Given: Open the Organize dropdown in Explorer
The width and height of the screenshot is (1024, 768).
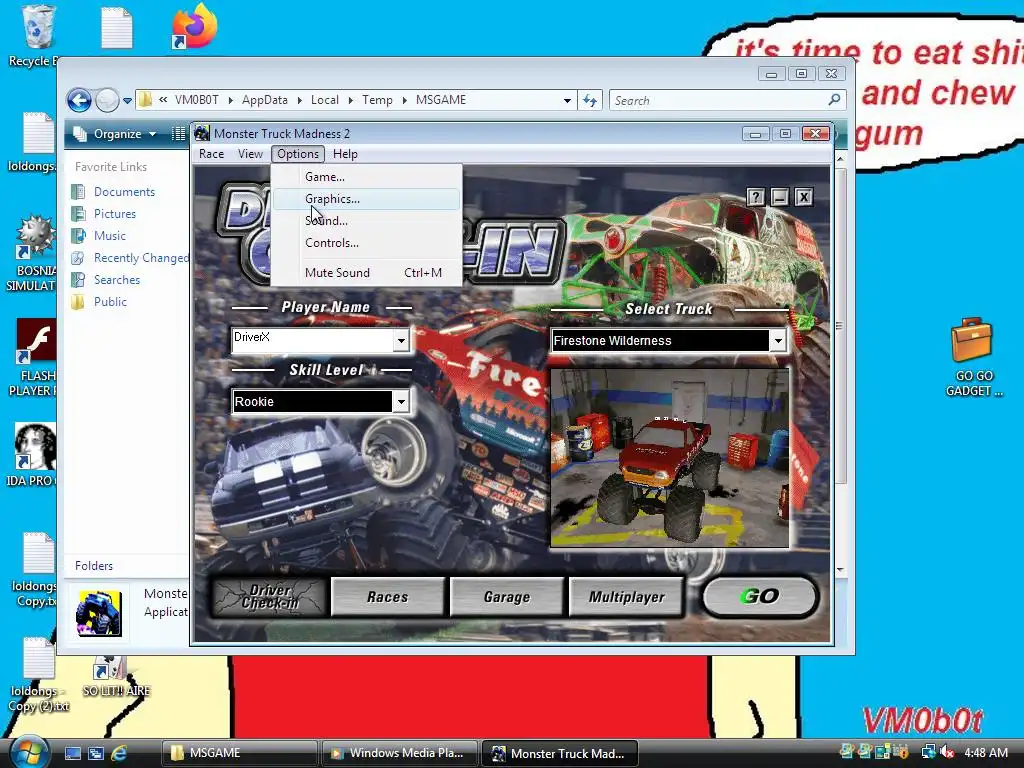Looking at the screenshot, I should tap(115, 134).
